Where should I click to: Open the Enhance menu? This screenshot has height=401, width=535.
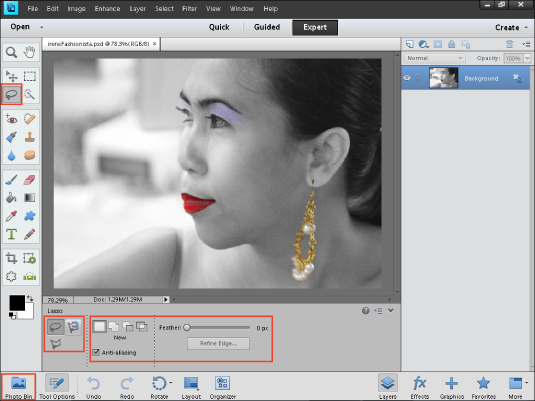(x=107, y=9)
